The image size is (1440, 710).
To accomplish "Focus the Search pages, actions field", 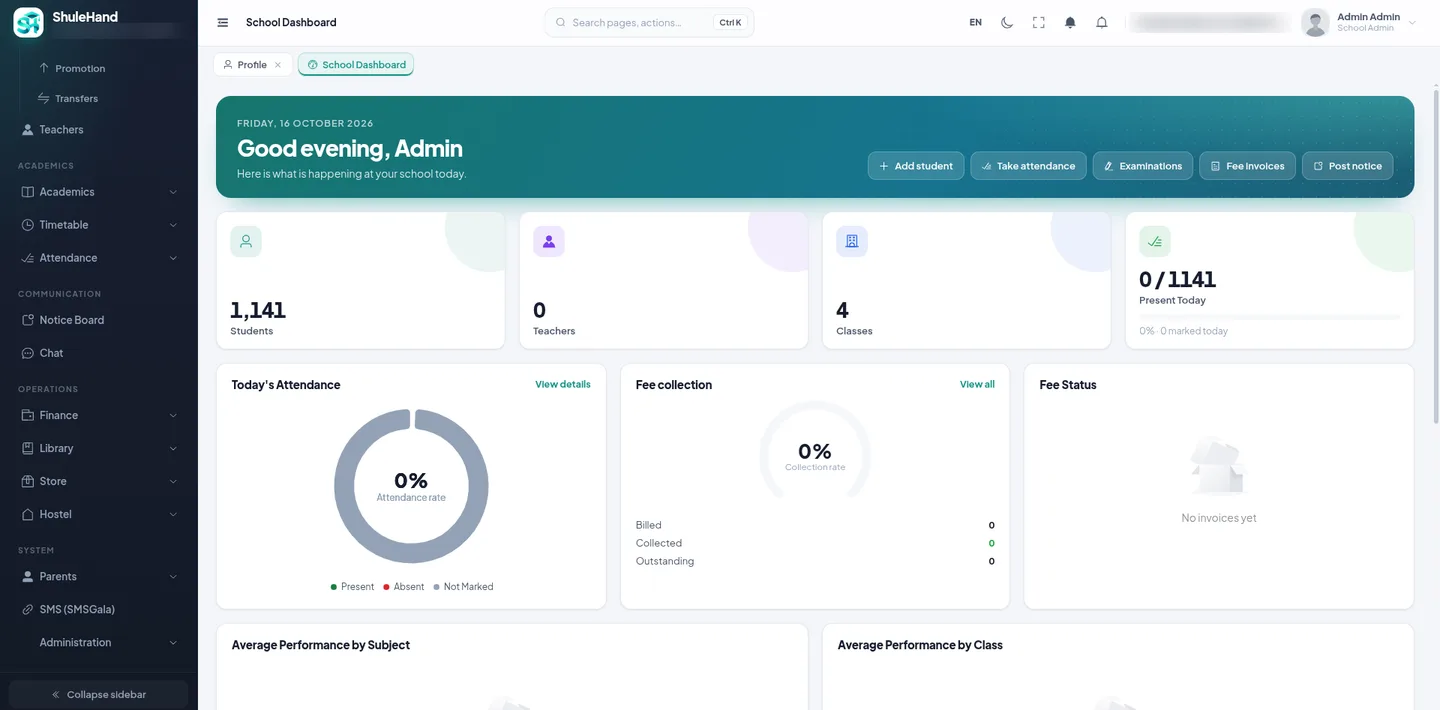I will (649, 22).
